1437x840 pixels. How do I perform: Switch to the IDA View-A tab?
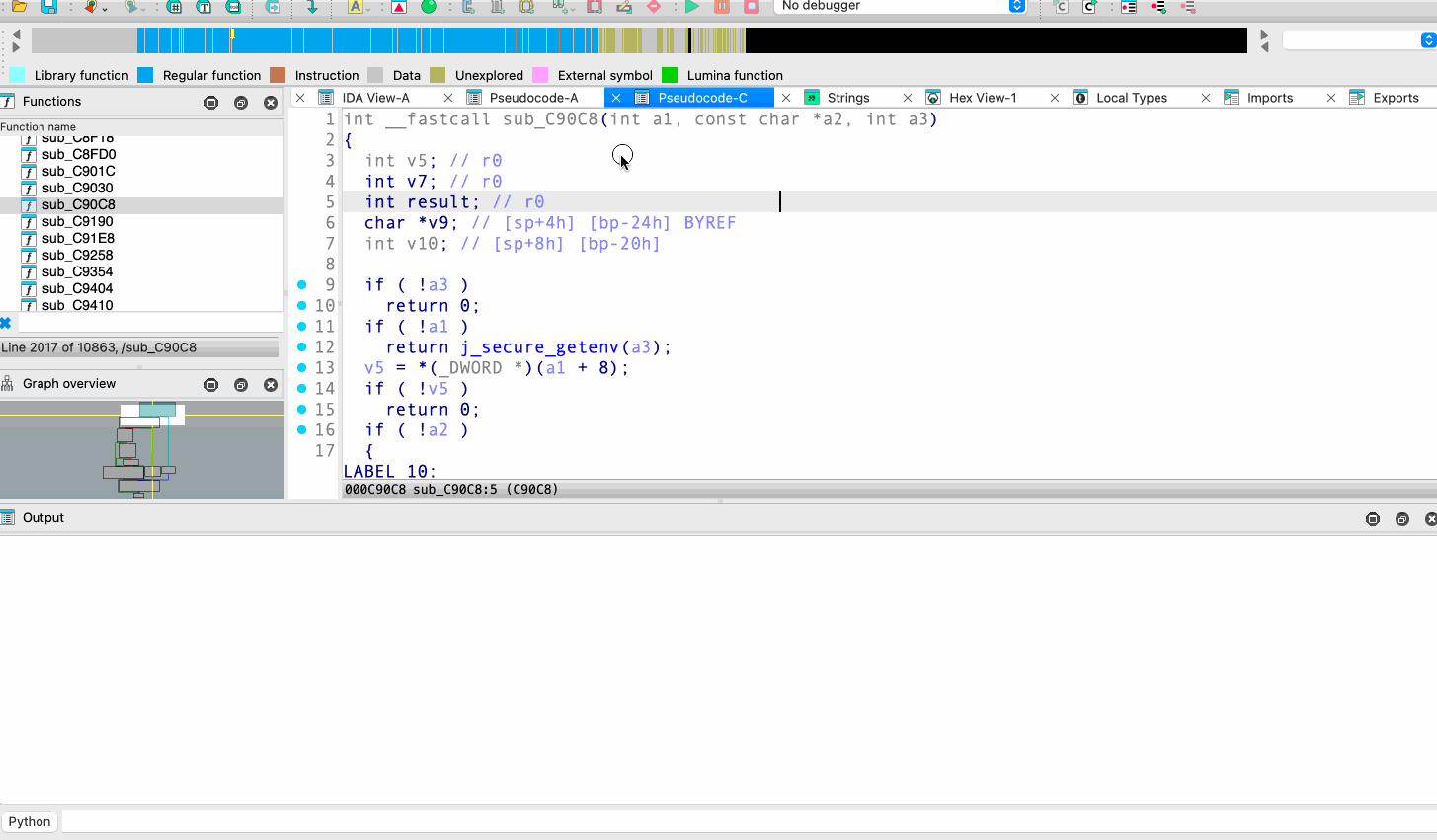click(375, 98)
